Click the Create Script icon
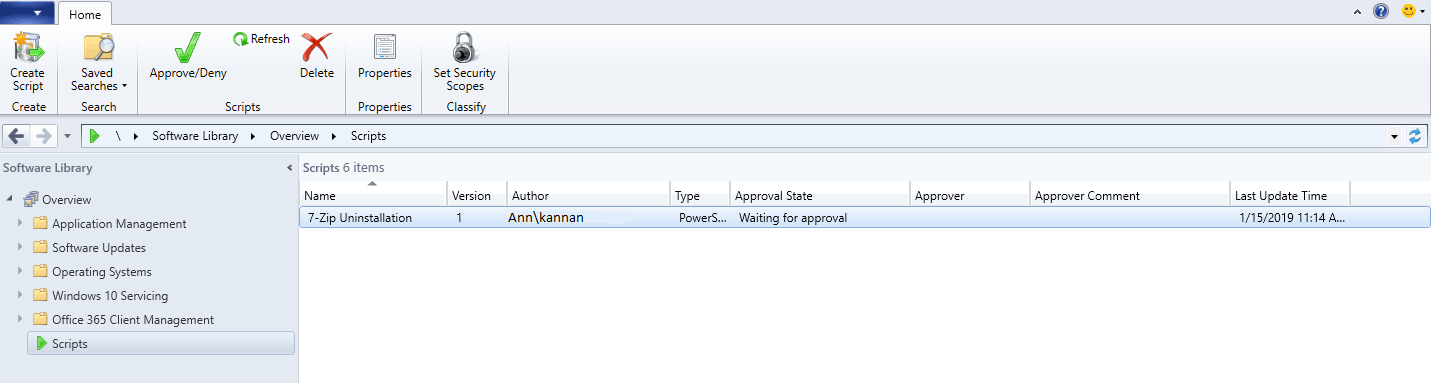This screenshot has height=383, width=1431. 27,48
